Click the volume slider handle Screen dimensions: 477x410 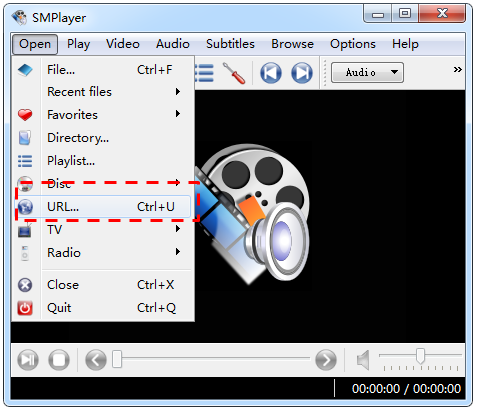click(x=421, y=356)
